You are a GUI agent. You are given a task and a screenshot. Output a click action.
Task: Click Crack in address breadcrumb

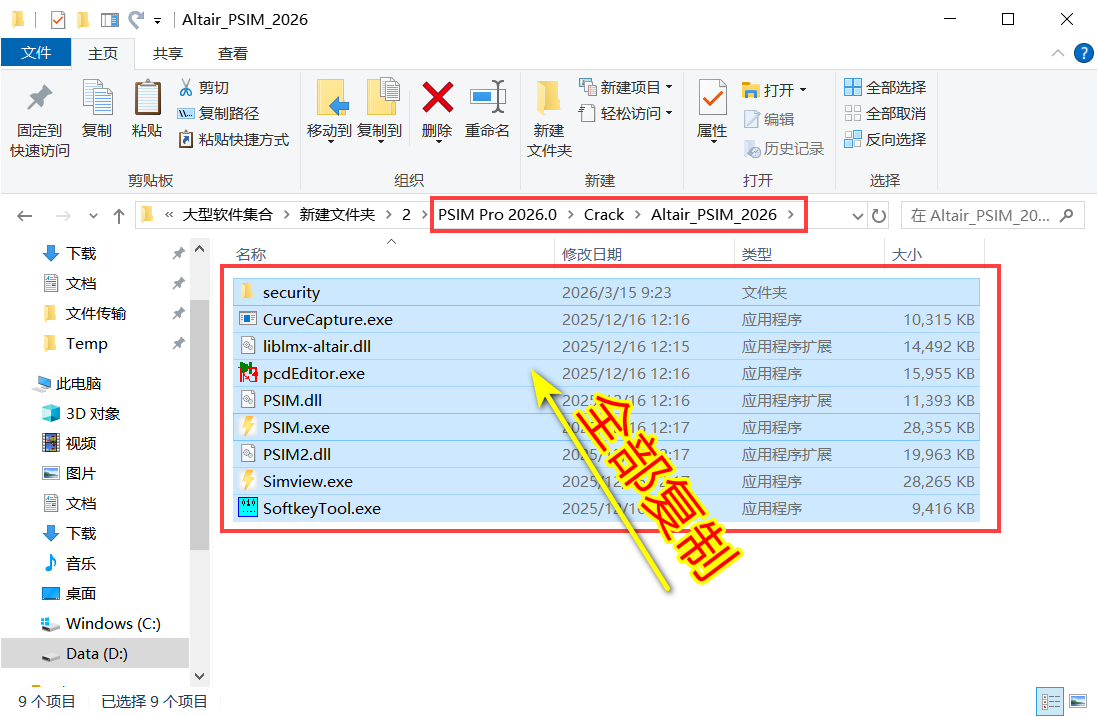point(604,214)
